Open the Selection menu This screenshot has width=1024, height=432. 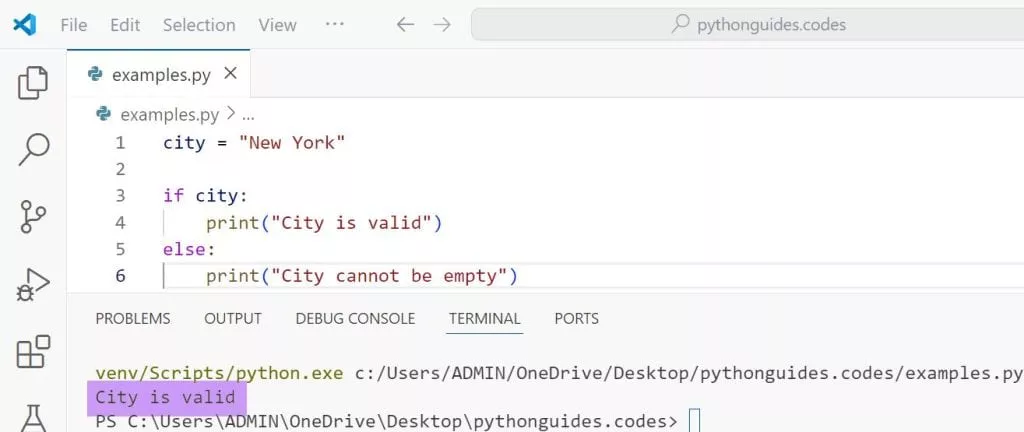pyautogui.click(x=199, y=25)
